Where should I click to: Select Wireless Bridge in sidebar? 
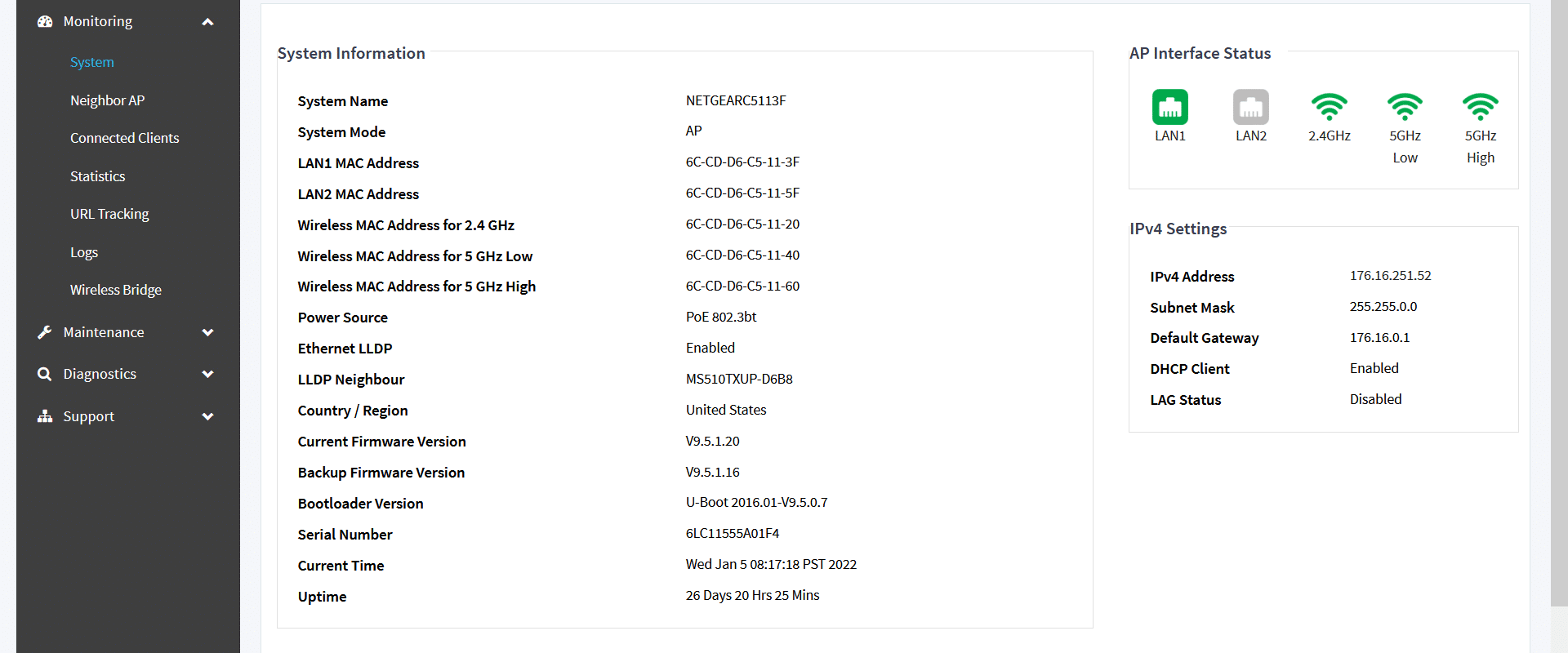[x=115, y=290]
